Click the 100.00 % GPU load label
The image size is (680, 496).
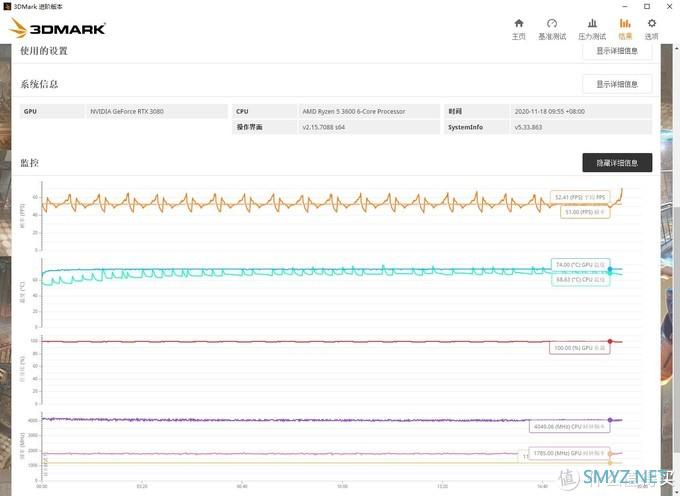tap(579, 348)
